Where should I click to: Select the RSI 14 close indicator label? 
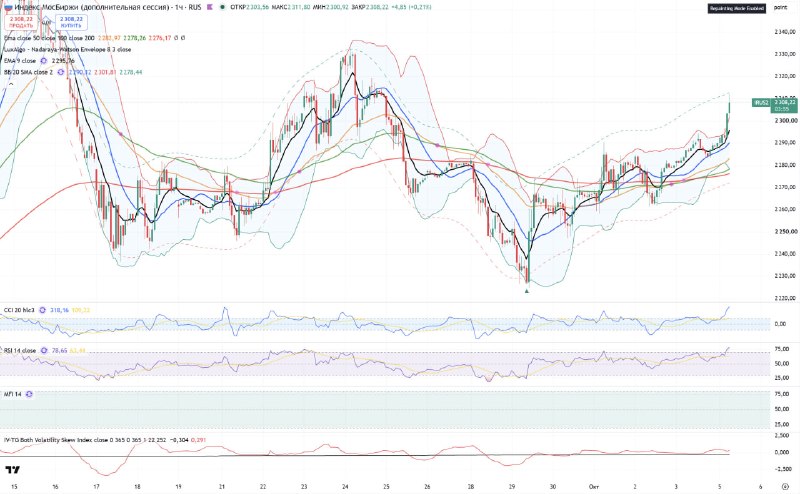coord(20,351)
